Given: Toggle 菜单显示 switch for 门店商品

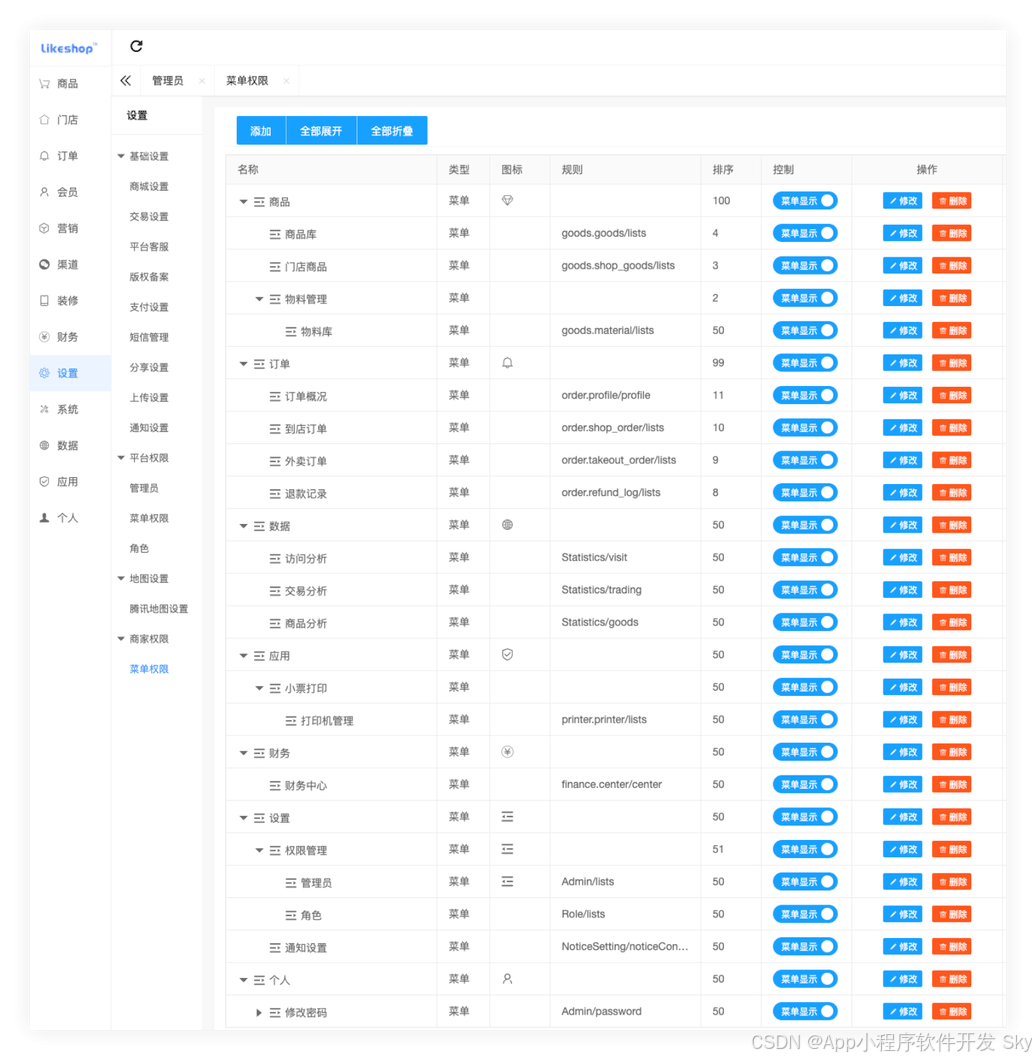Looking at the screenshot, I should point(805,266).
